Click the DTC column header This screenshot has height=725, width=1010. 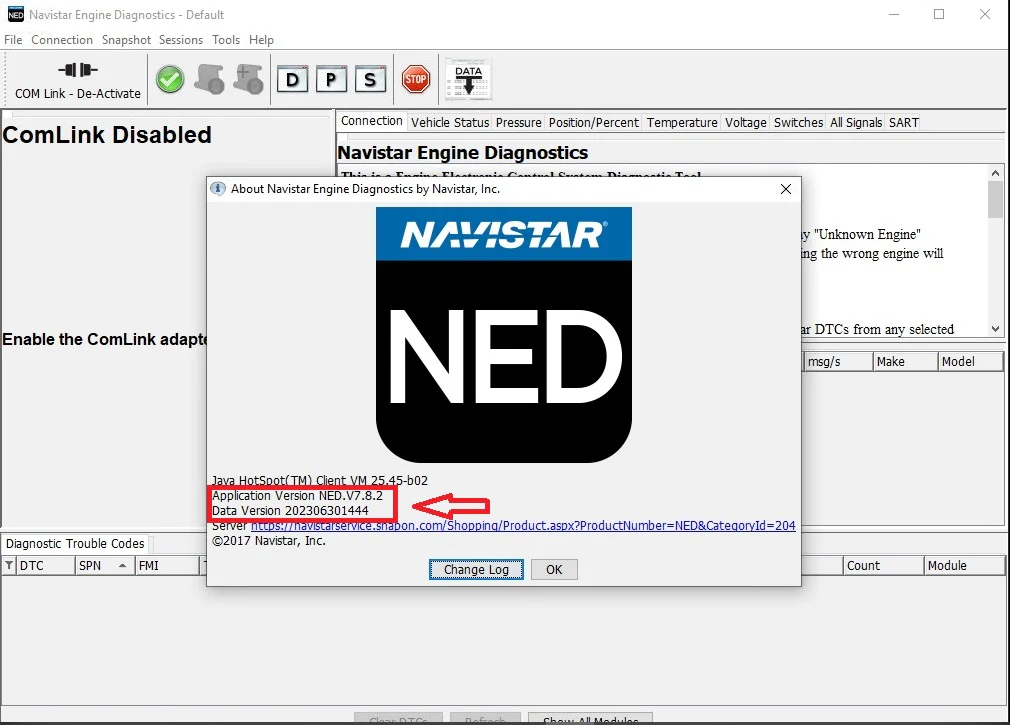[44, 565]
